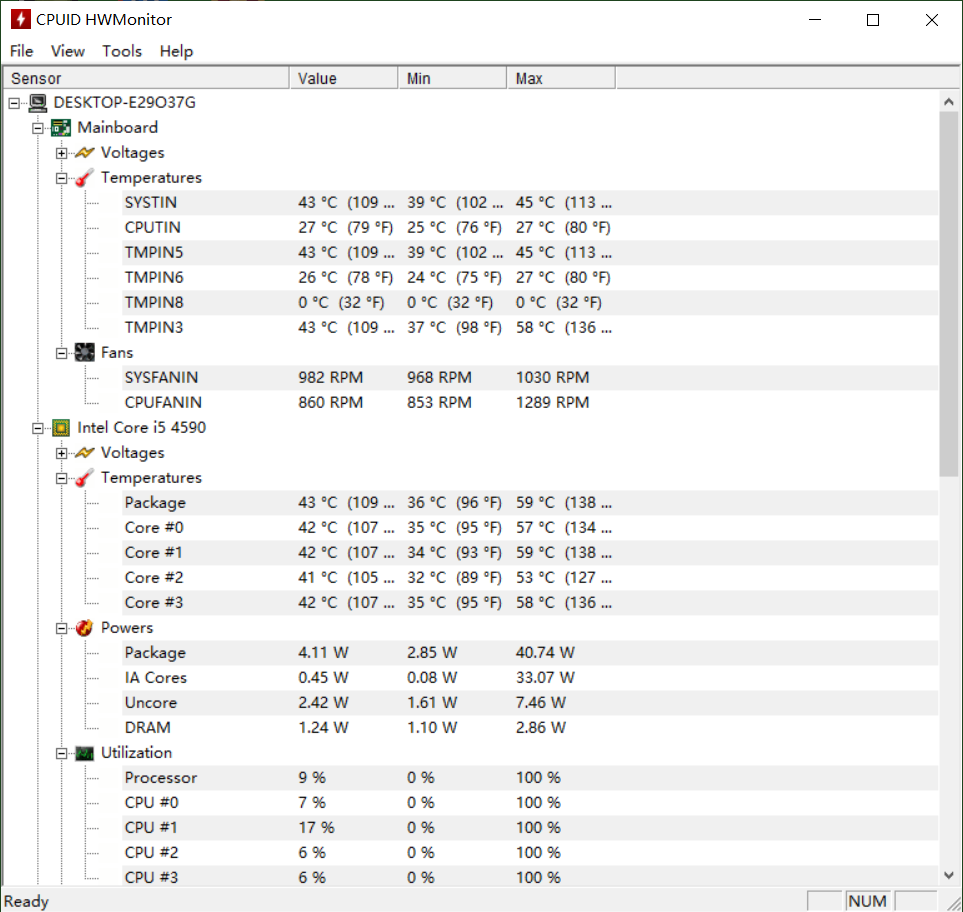Select the CPU #3 utilization row
Image resolution: width=963 pixels, height=912 pixels.
[x=530, y=876]
